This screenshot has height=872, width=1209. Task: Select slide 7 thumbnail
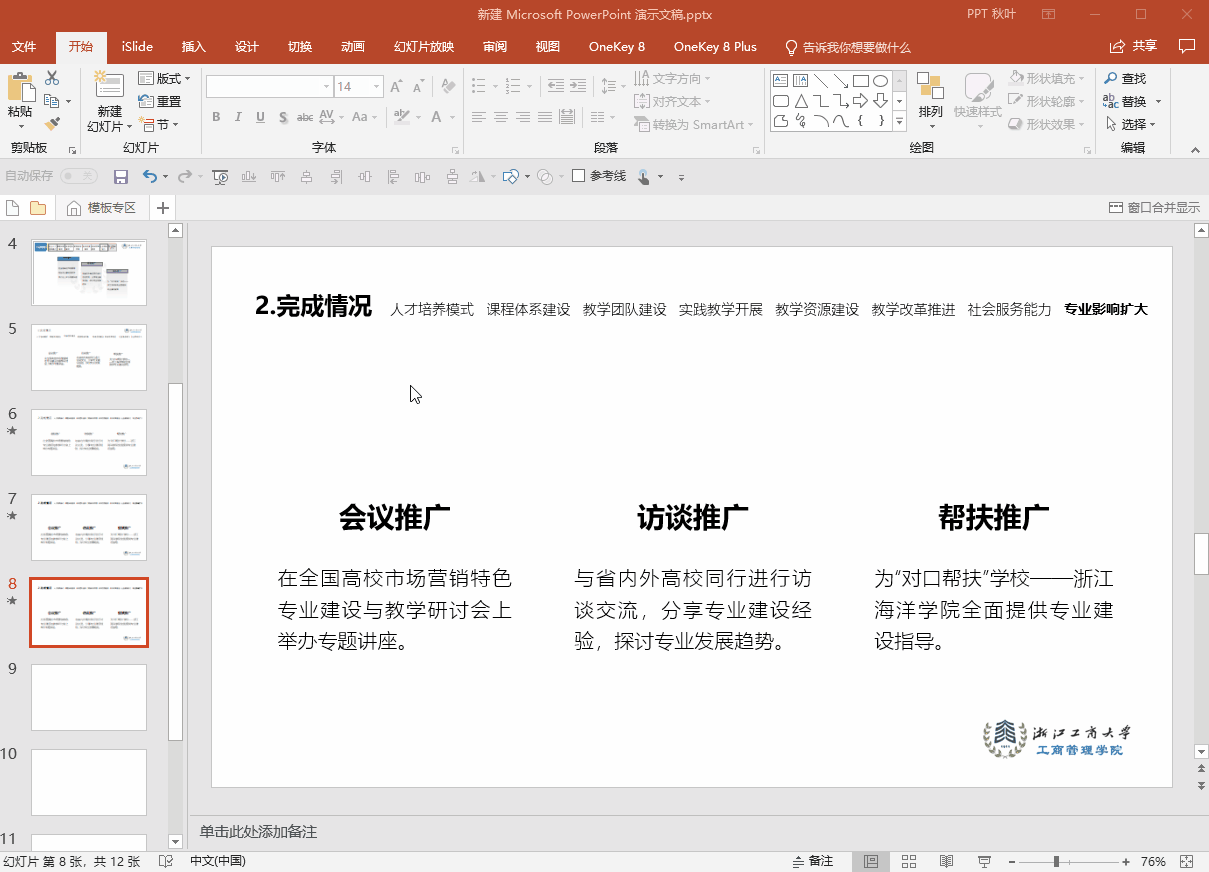89,527
